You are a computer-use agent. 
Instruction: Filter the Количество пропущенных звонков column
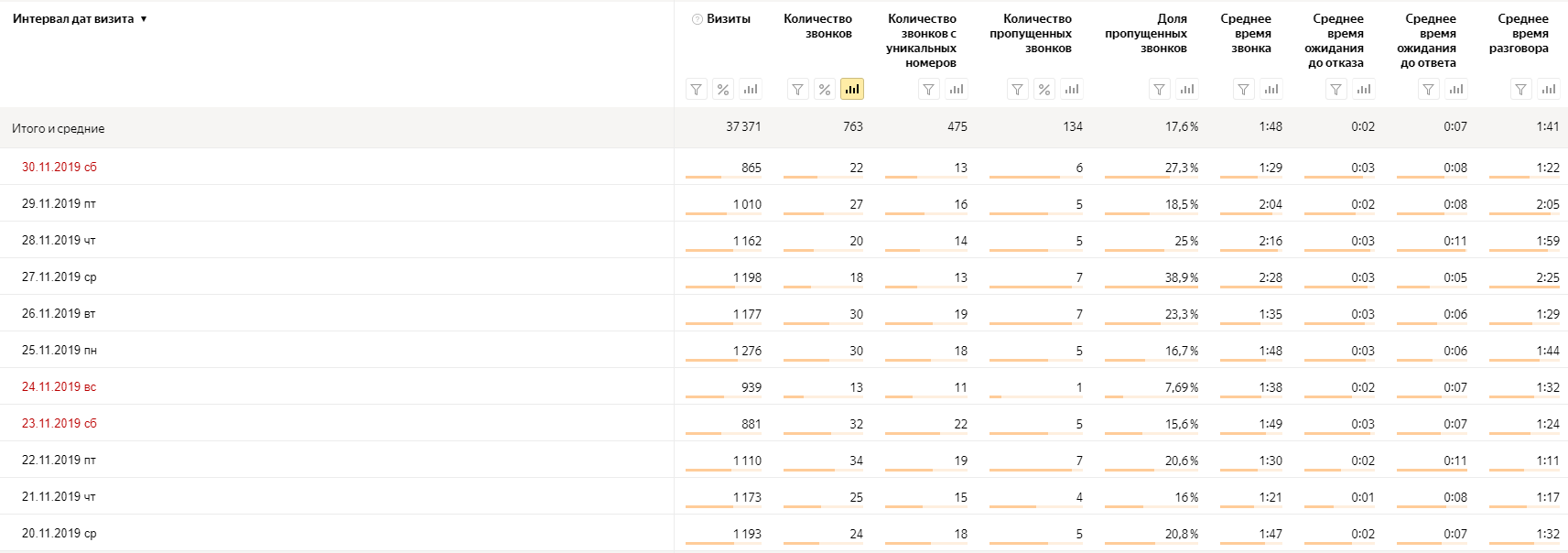(x=1018, y=89)
